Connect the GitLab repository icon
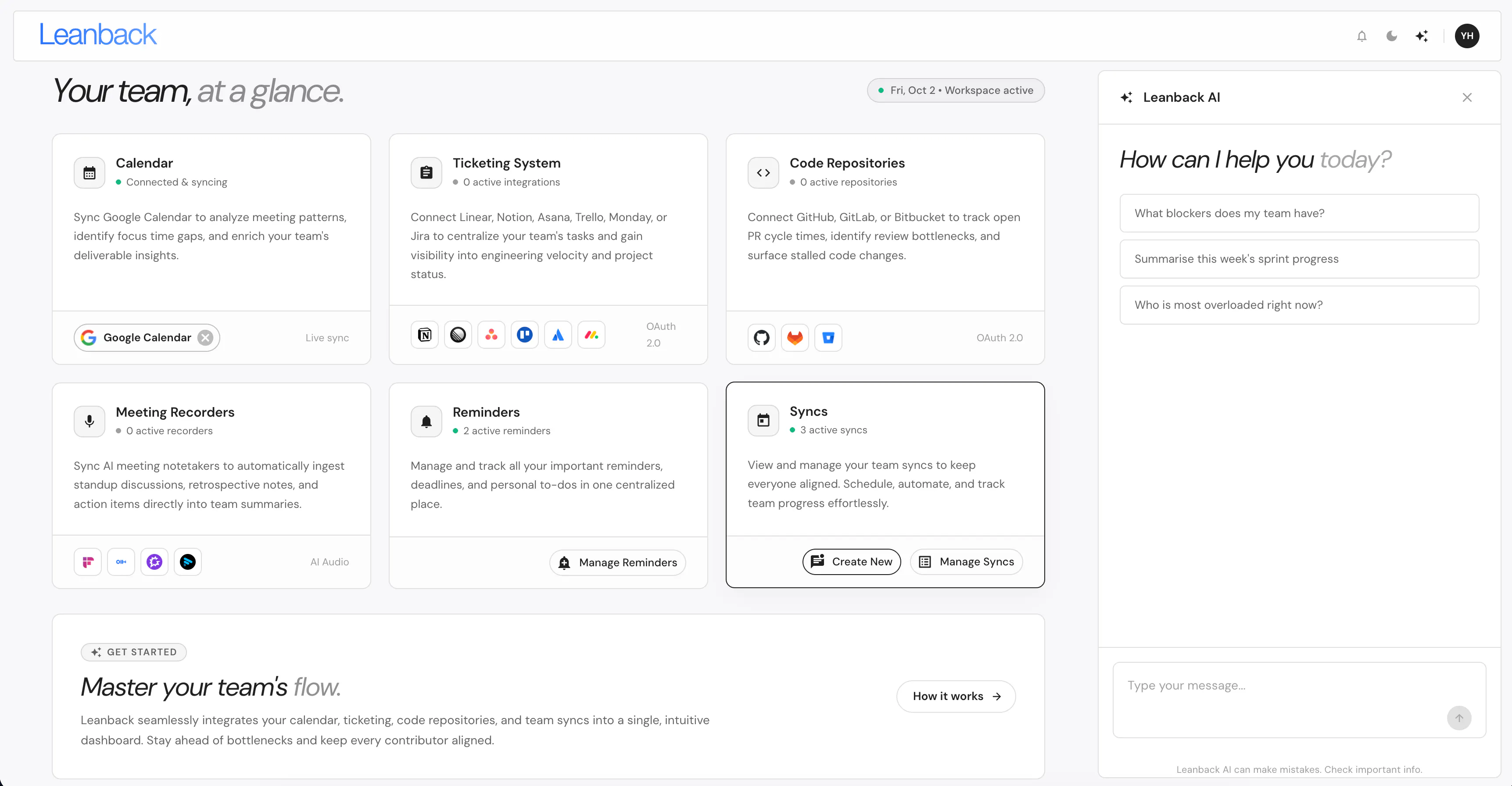This screenshot has height=786, width=1512. point(795,337)
